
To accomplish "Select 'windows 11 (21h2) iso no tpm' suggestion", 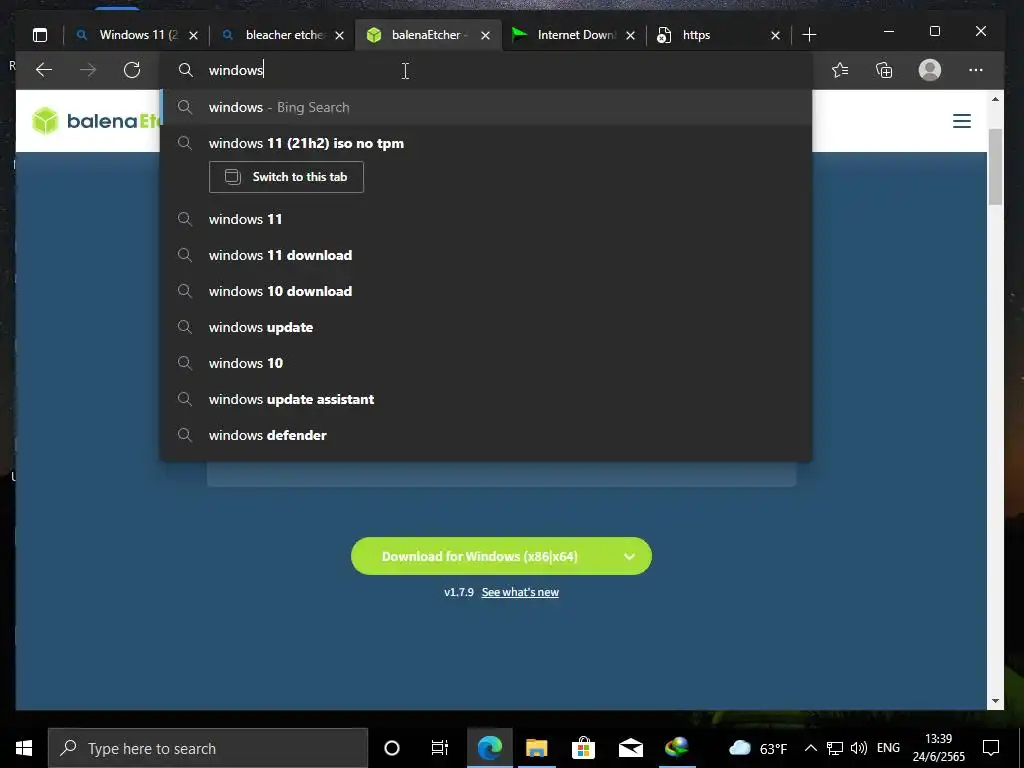I will [487, 143].
